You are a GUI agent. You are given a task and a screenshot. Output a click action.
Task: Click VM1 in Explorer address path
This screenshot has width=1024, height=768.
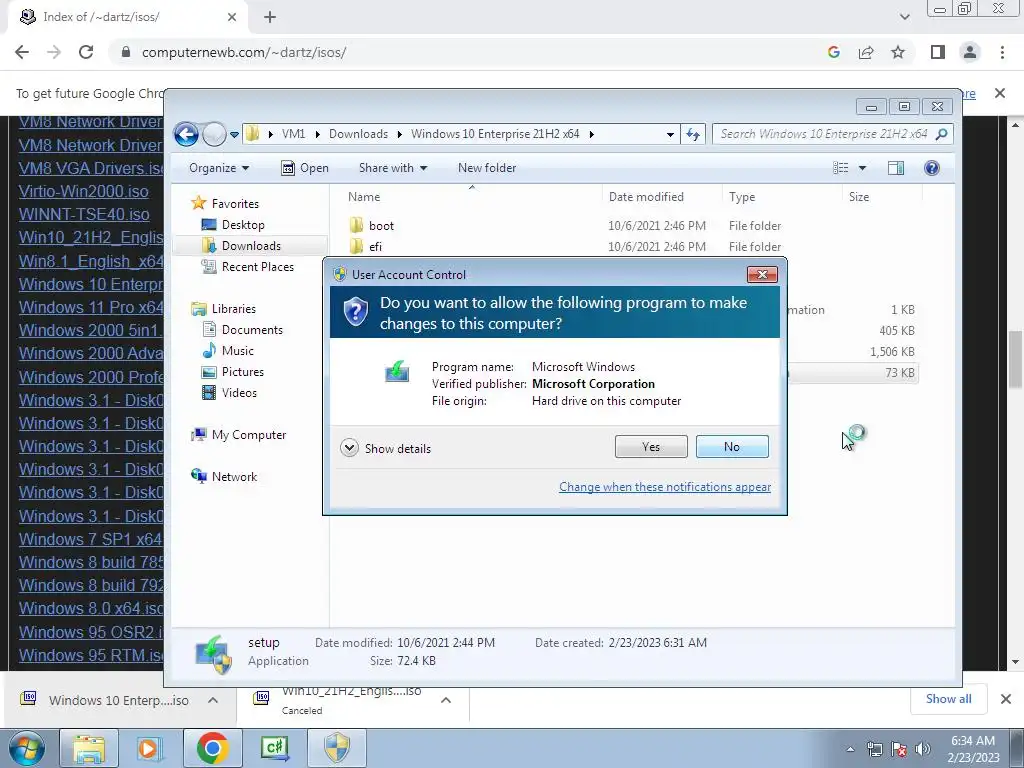click(293, 134)
